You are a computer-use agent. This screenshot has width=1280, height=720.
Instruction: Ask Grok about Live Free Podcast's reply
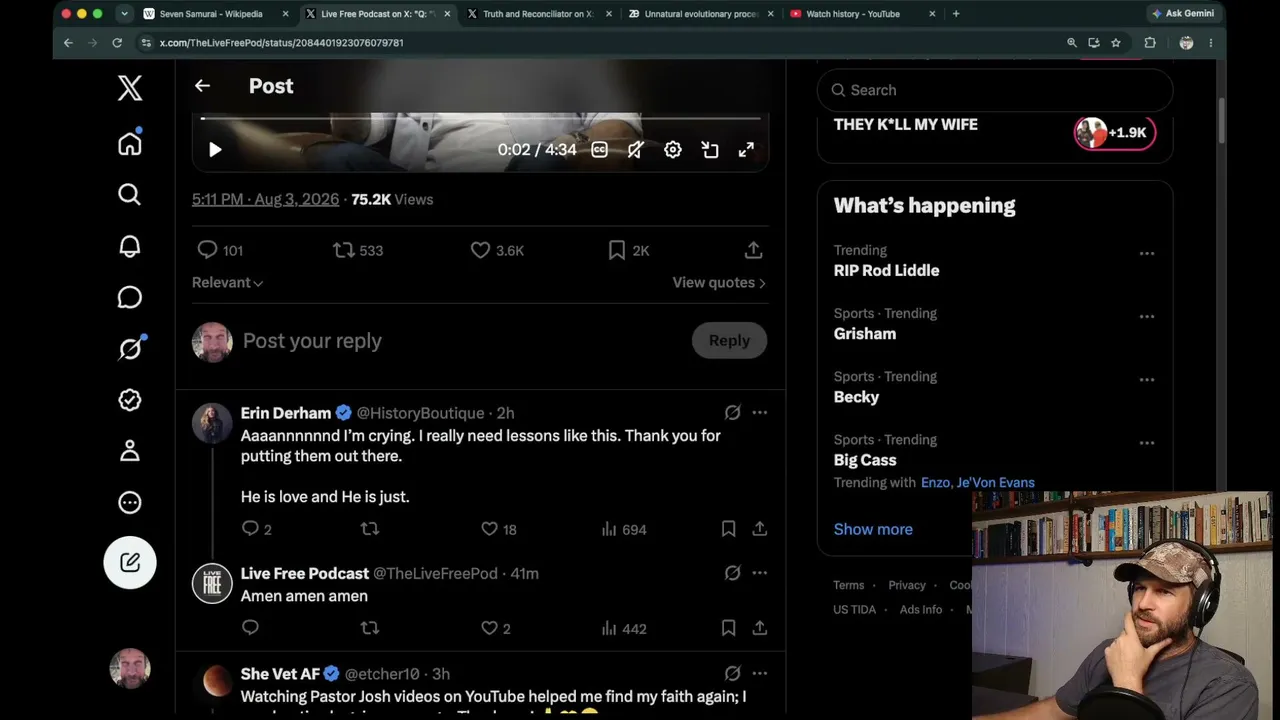pyautogui.click(x=733, y=573)
